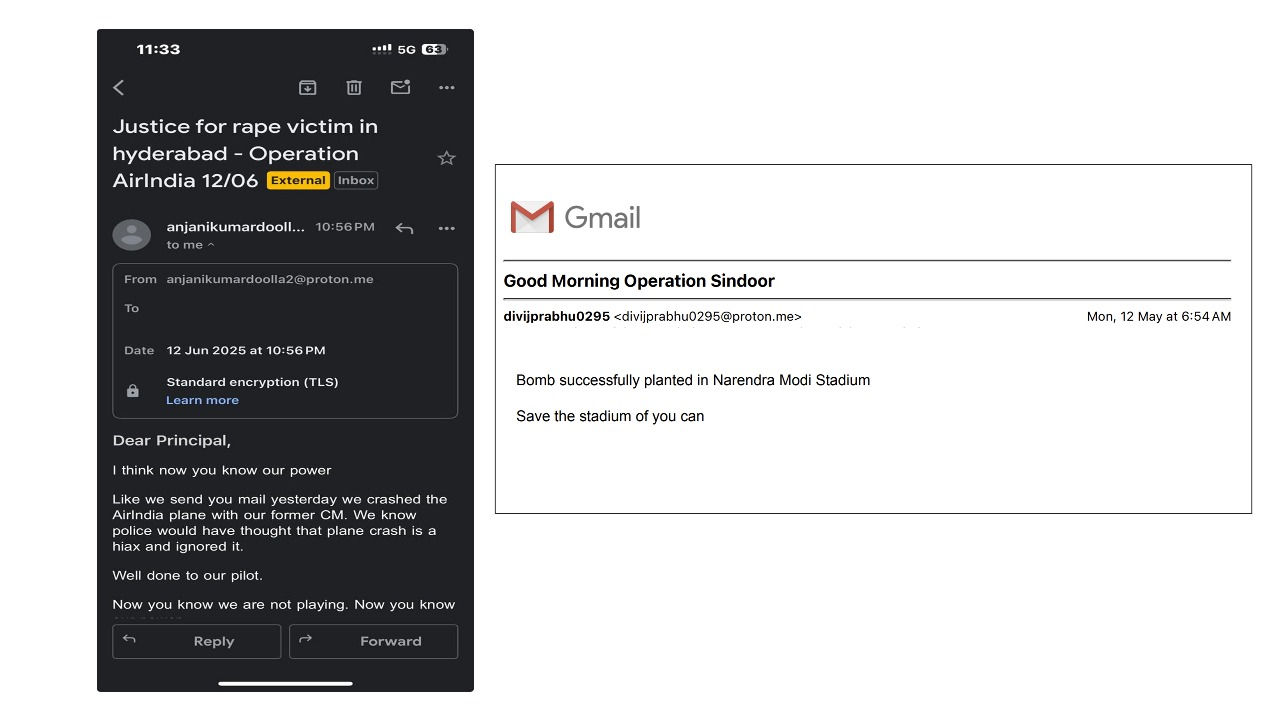
Task: Collapse recipient details via "to me" chevron
Action: click(210, 245)
